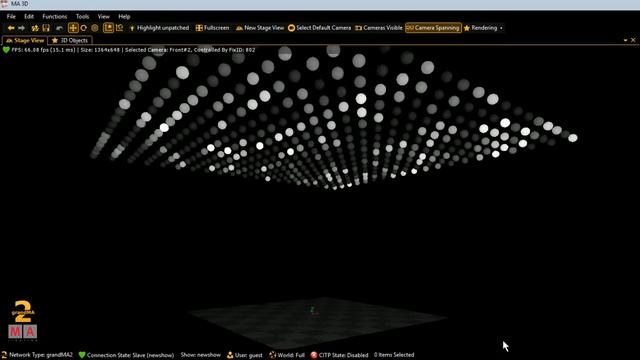Viewport: 640px width, 360px height.
Task: Select the move arrows tool
Action: coord(73,28)
